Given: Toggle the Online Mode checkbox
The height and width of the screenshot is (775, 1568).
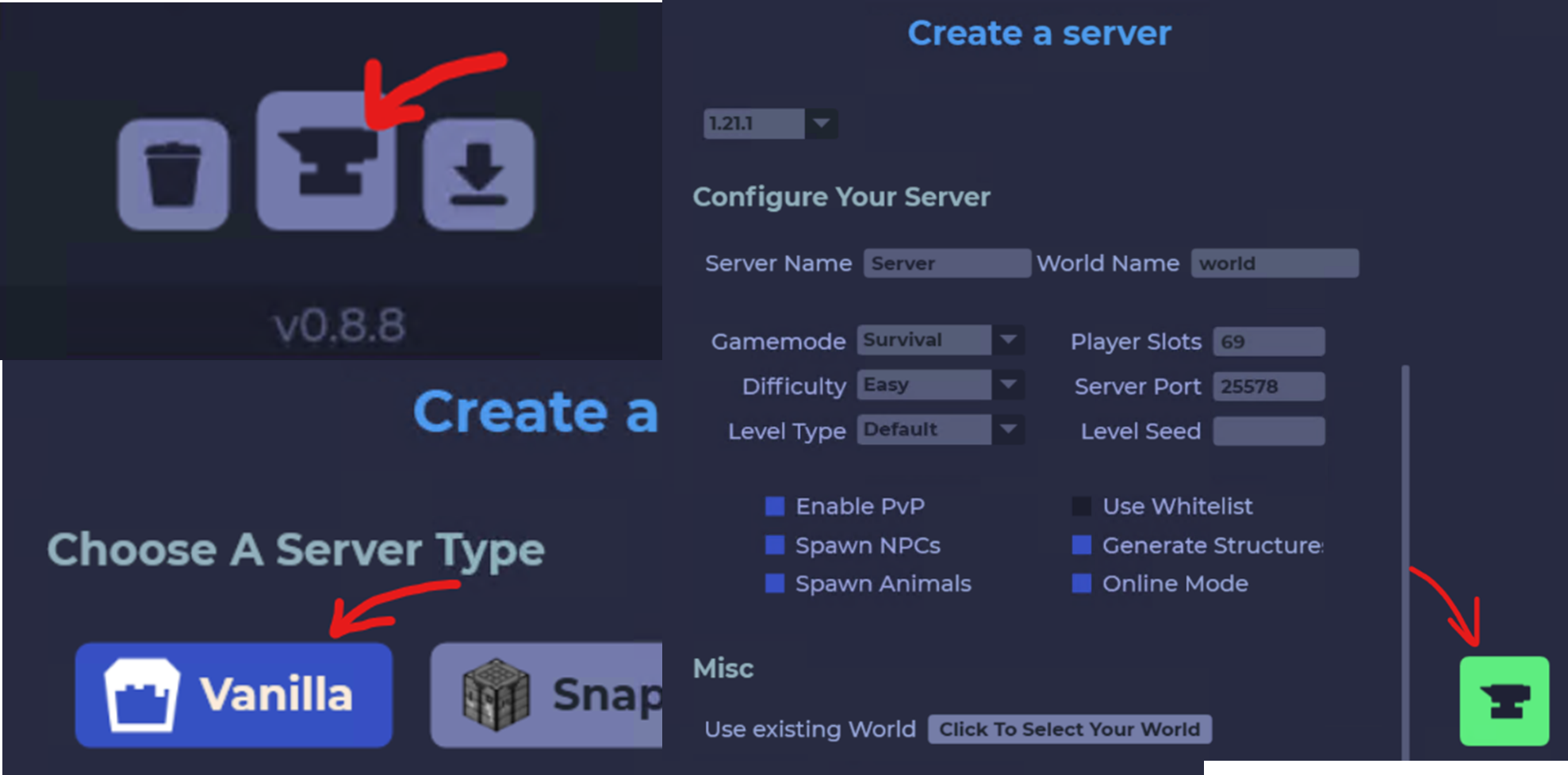Looking at the screenshot, I should [1082, 584].
